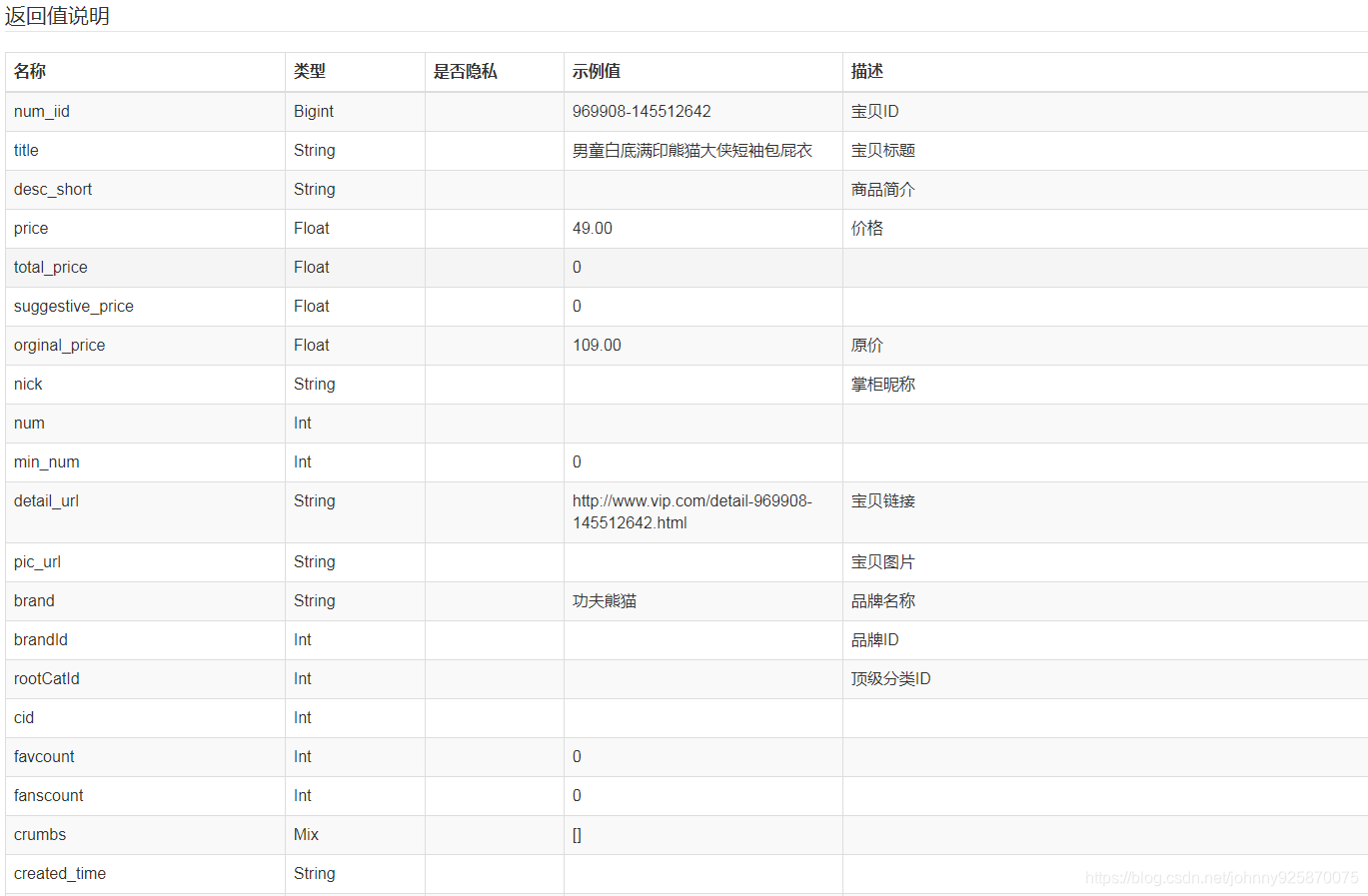Click the '掌柜昵称' description

click(x=883, y=384)
